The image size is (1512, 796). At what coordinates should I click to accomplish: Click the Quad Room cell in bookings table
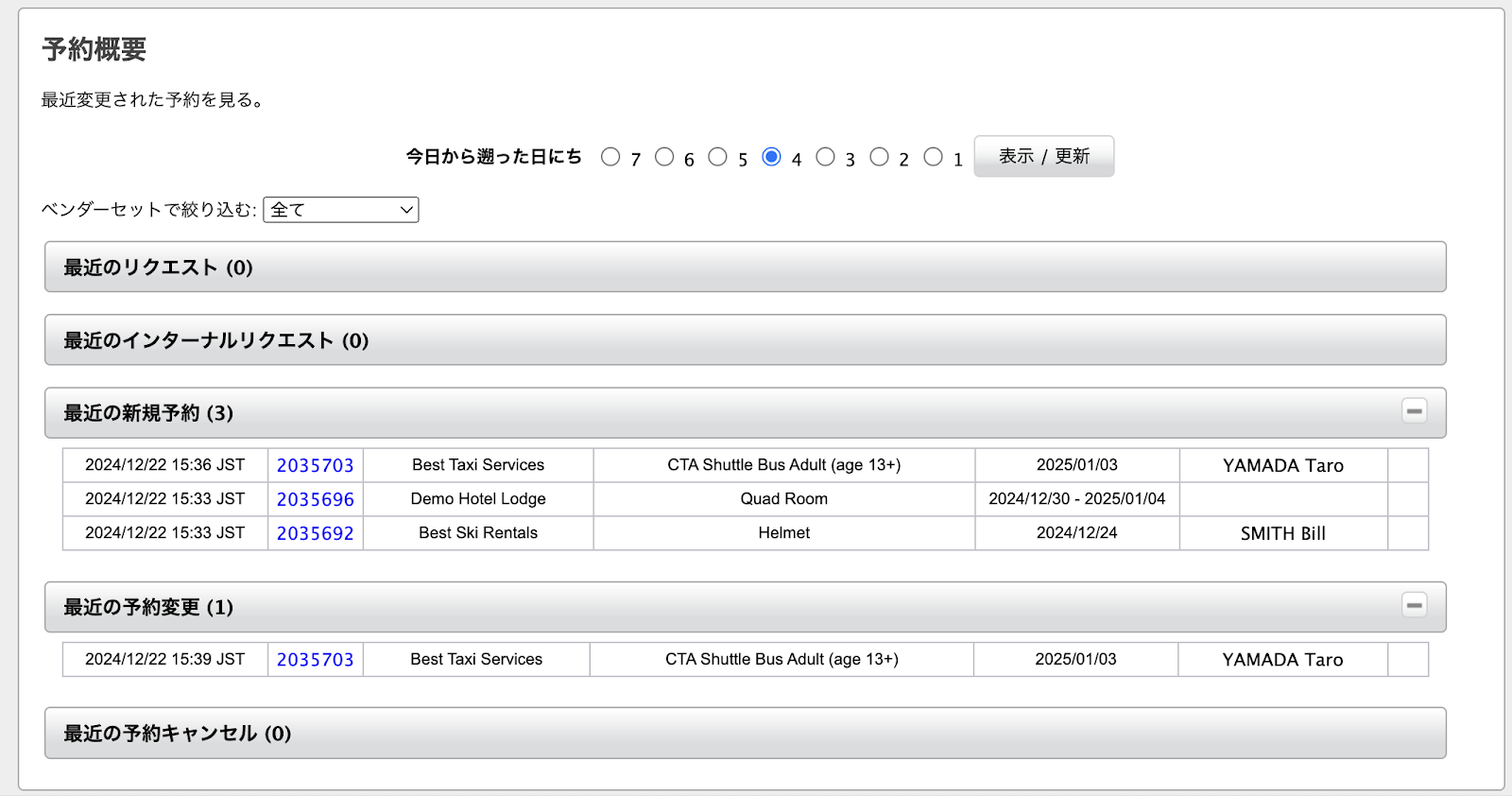tap(783, 499)
